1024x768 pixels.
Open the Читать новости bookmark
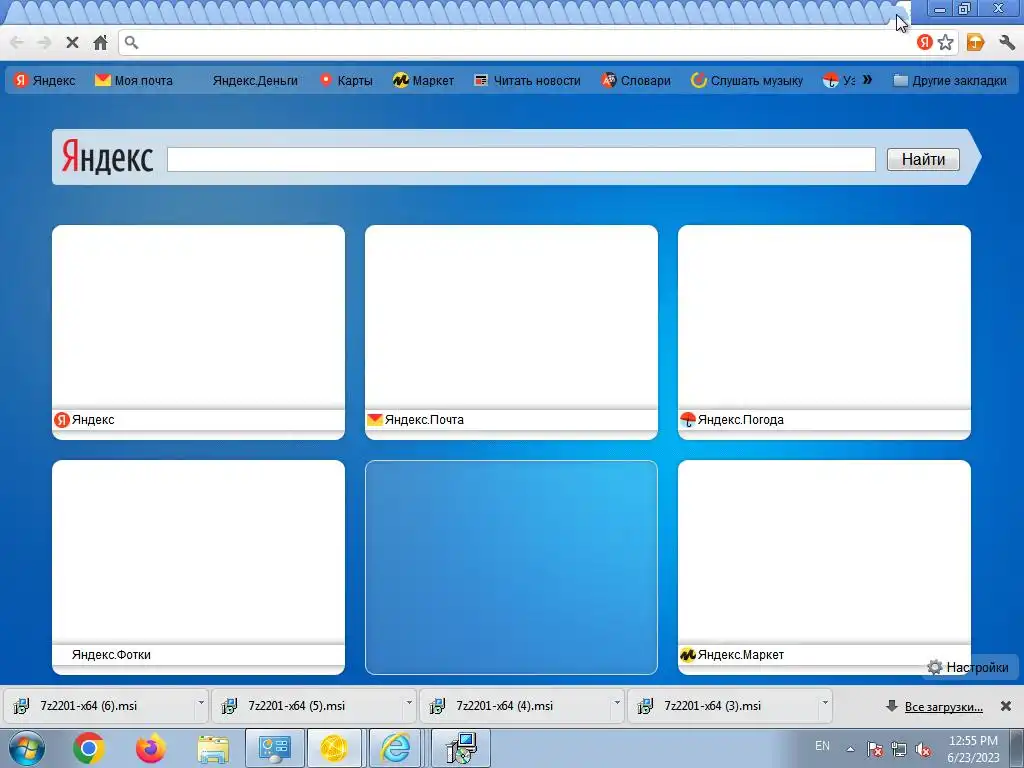528,80
